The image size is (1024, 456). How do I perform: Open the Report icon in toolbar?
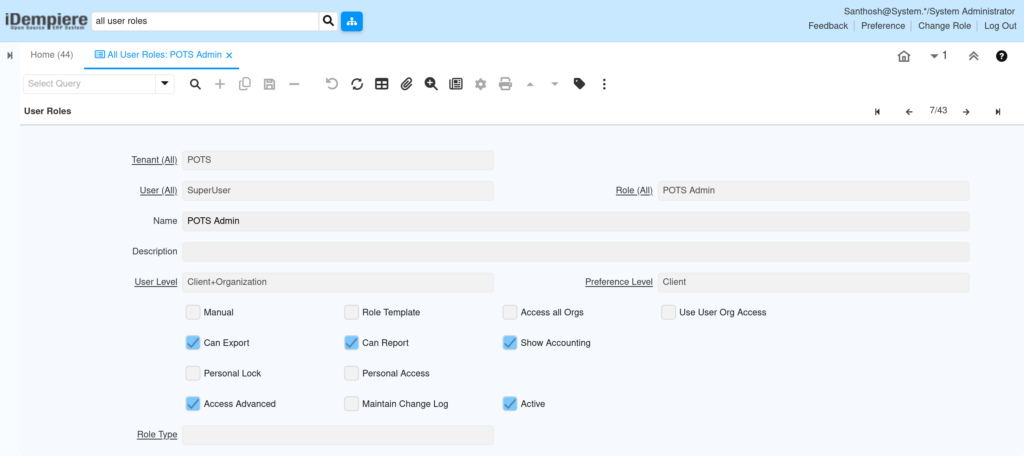pyautogui.click(x=456, y=84)
